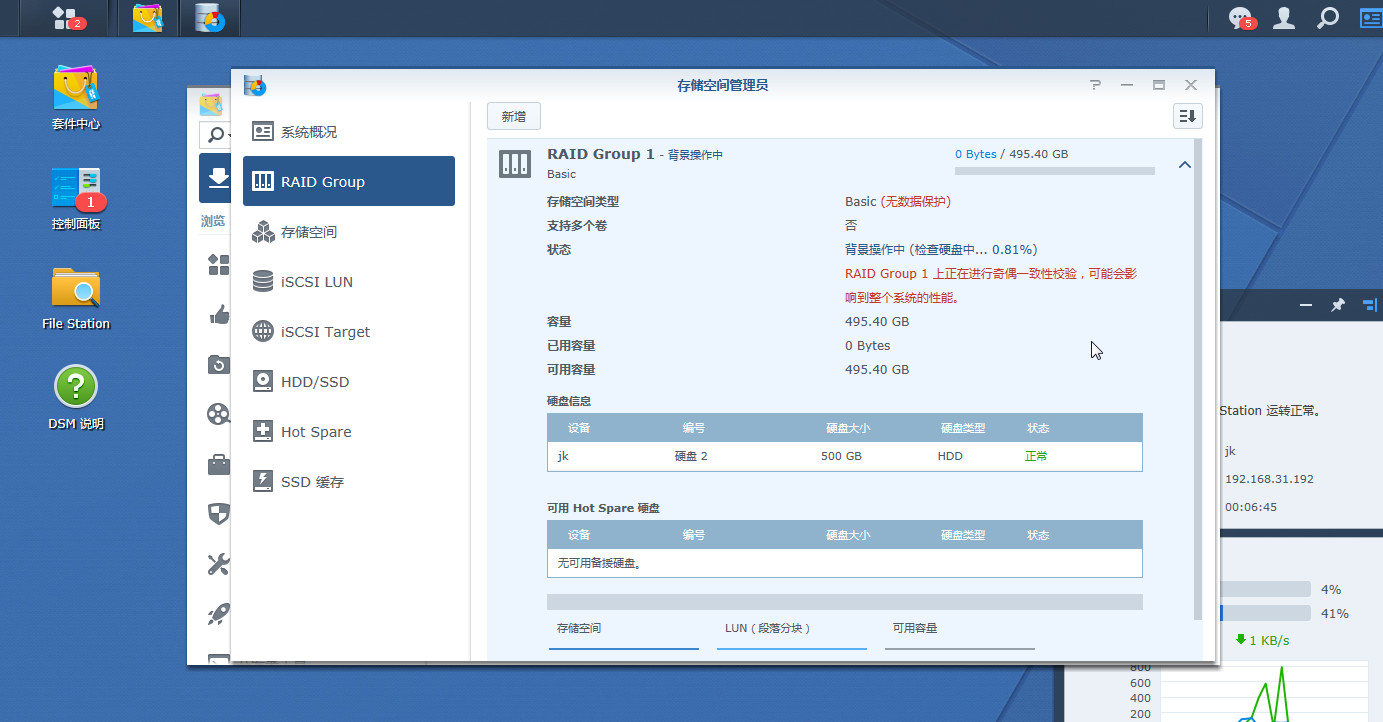Go to Hot Spare section

point(349,432)
